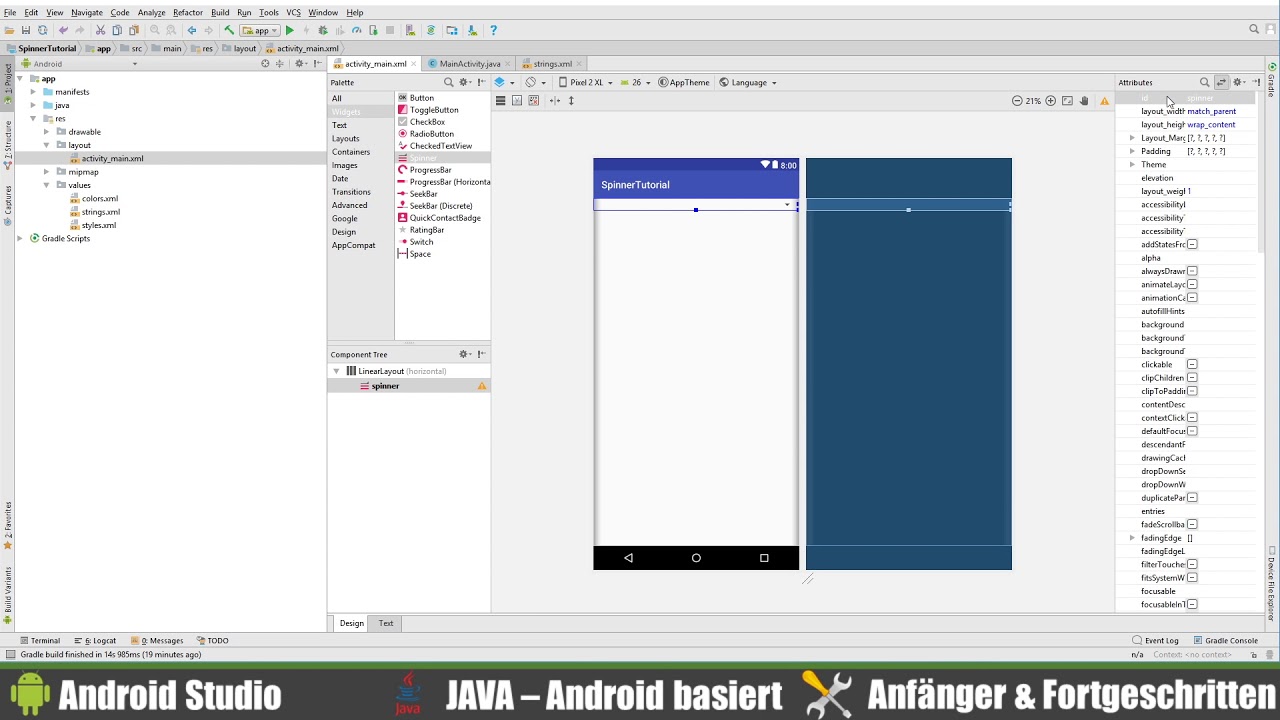
Task: Open Component Tree gear settings
Action: (464, 354)
